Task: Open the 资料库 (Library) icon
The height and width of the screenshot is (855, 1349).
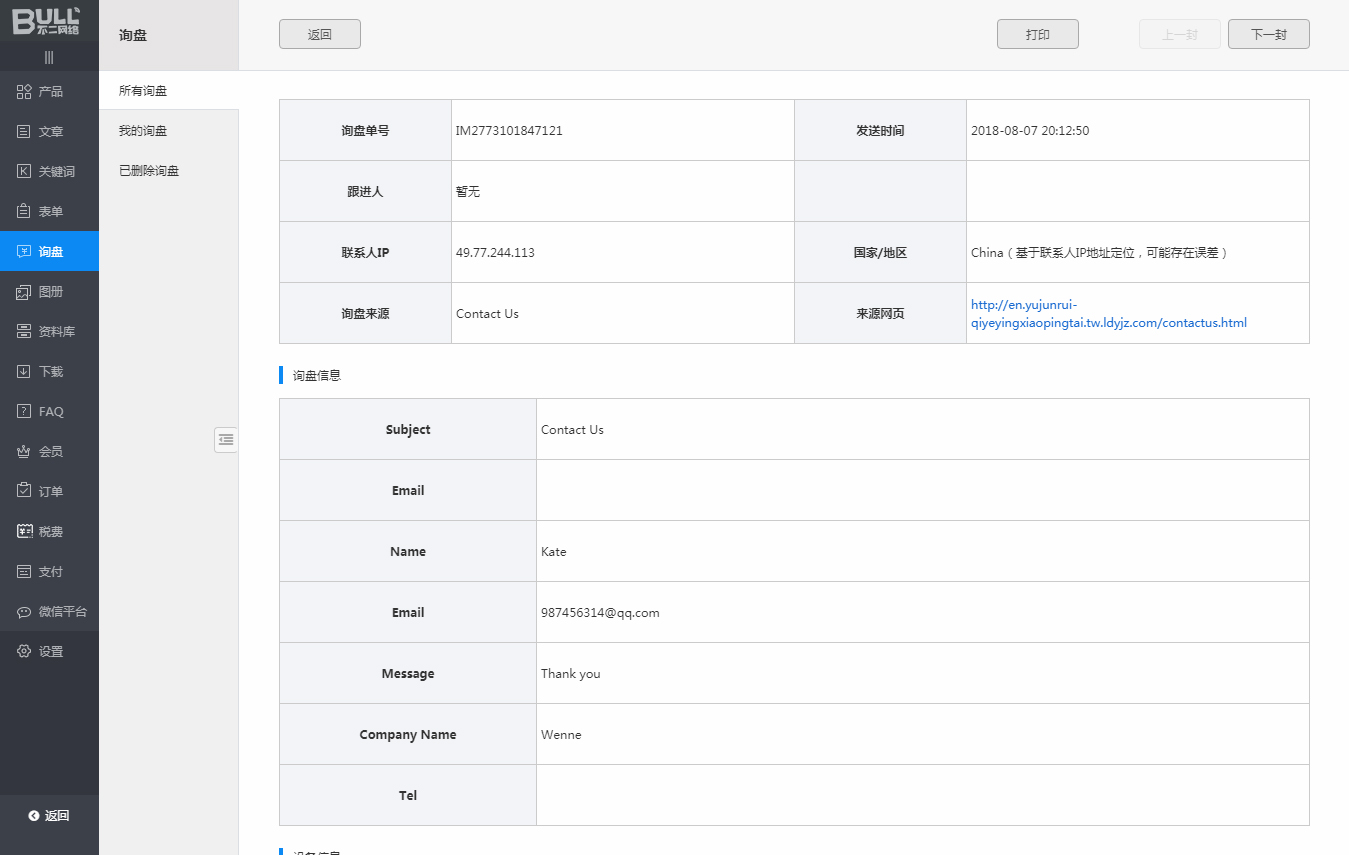Action: [x=25, y=332]
